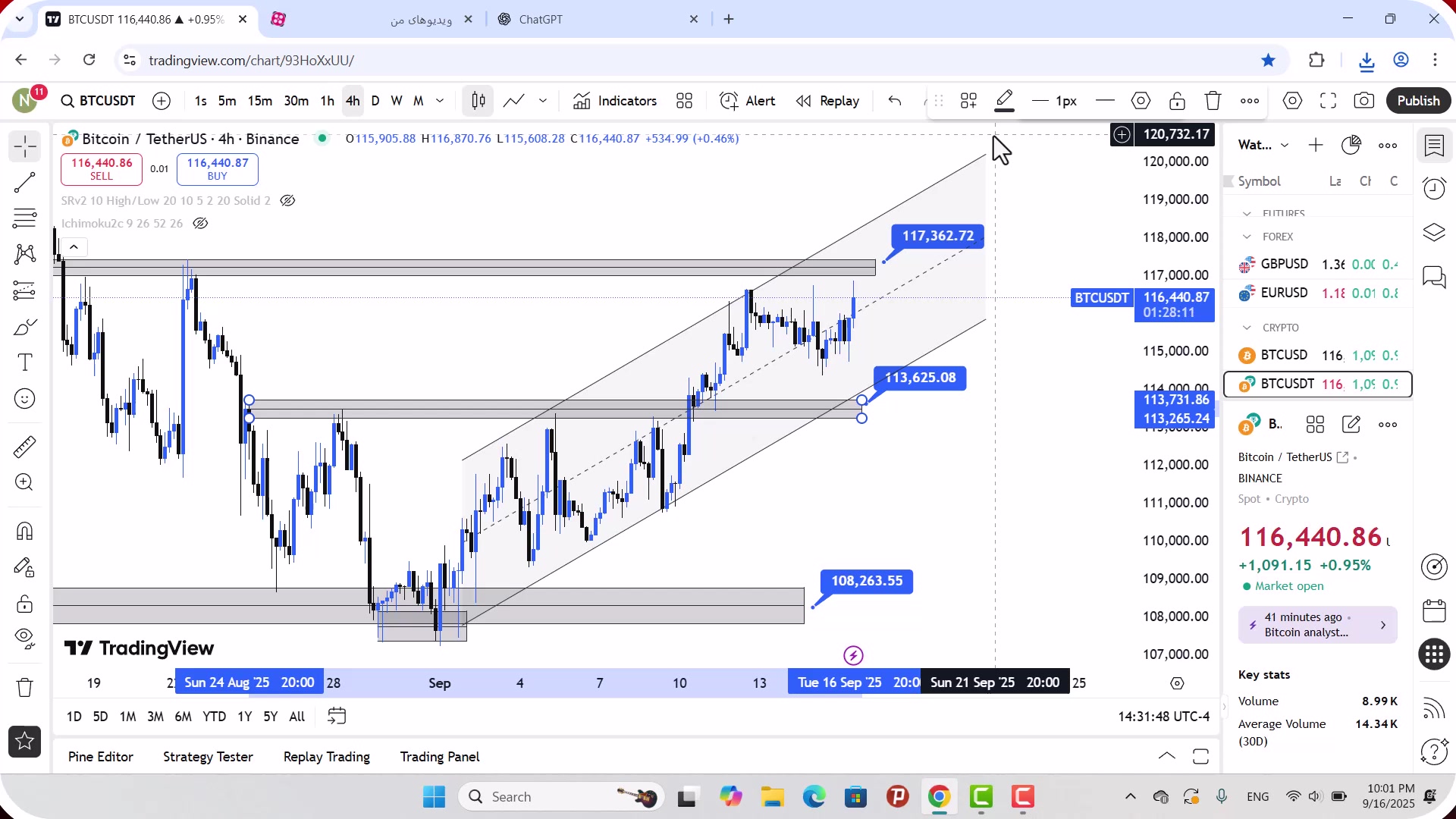Image resolution: width=1456 pixels, height=819 pixels.
Task: Switch to daily D timeframe
Action: click(375, 101)
